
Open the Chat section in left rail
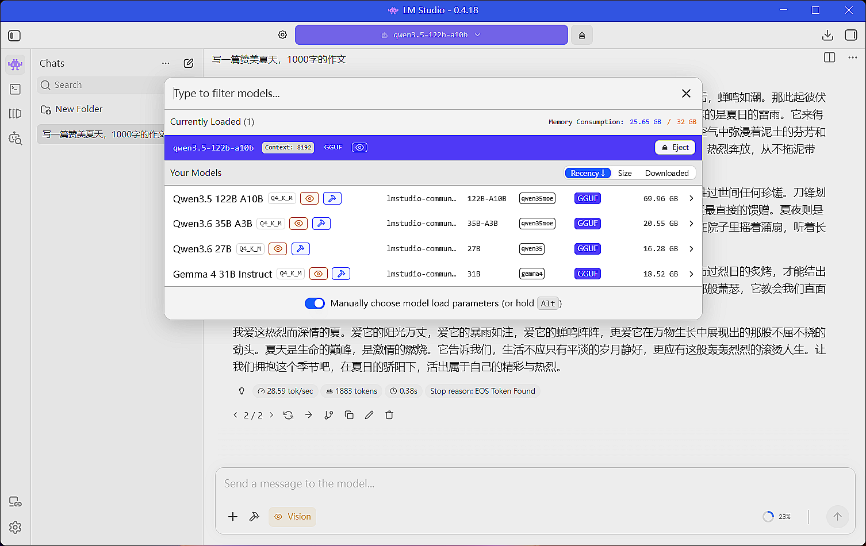coord(15,65)
